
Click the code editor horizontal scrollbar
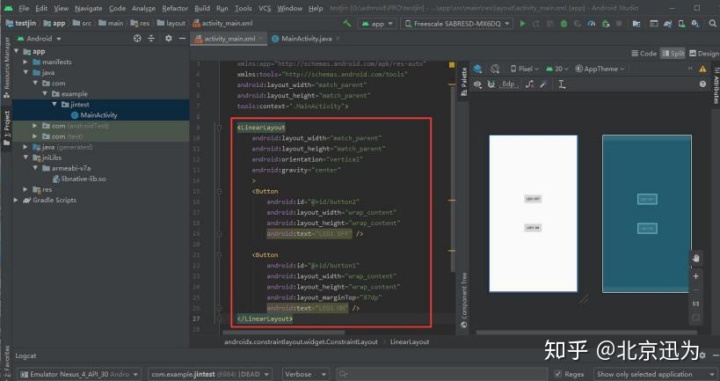point(283,333)
